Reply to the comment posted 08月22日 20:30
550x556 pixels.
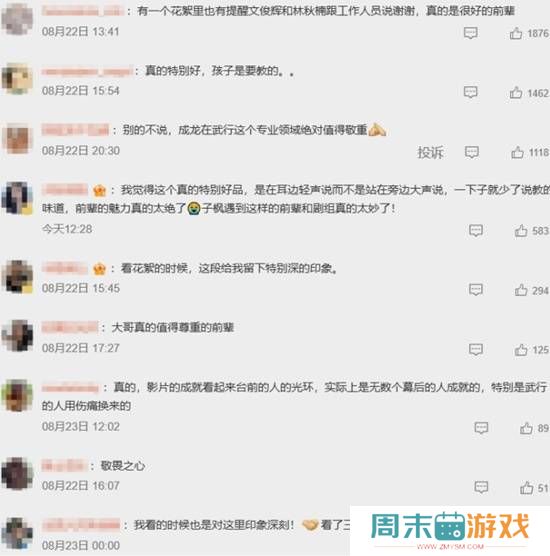tap(472, 152)
